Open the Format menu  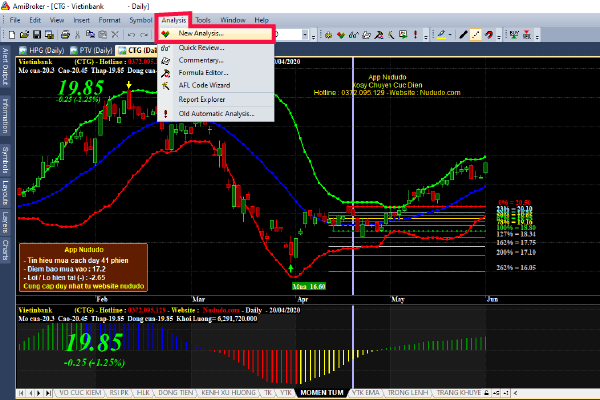(x=109, y=20)
